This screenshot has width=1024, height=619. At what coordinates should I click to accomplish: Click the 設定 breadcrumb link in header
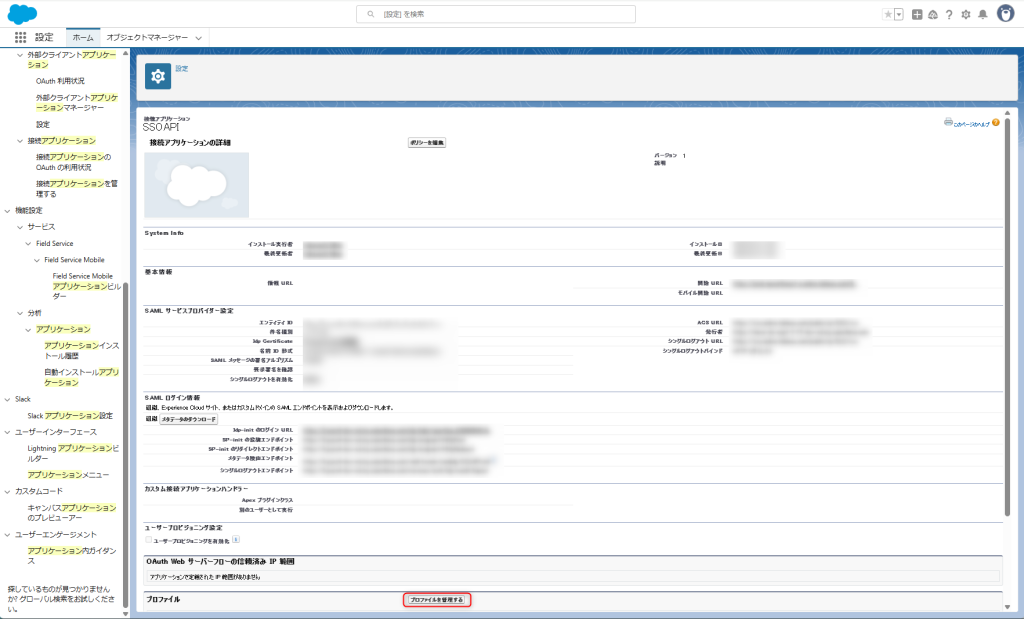tap(182, 69)
